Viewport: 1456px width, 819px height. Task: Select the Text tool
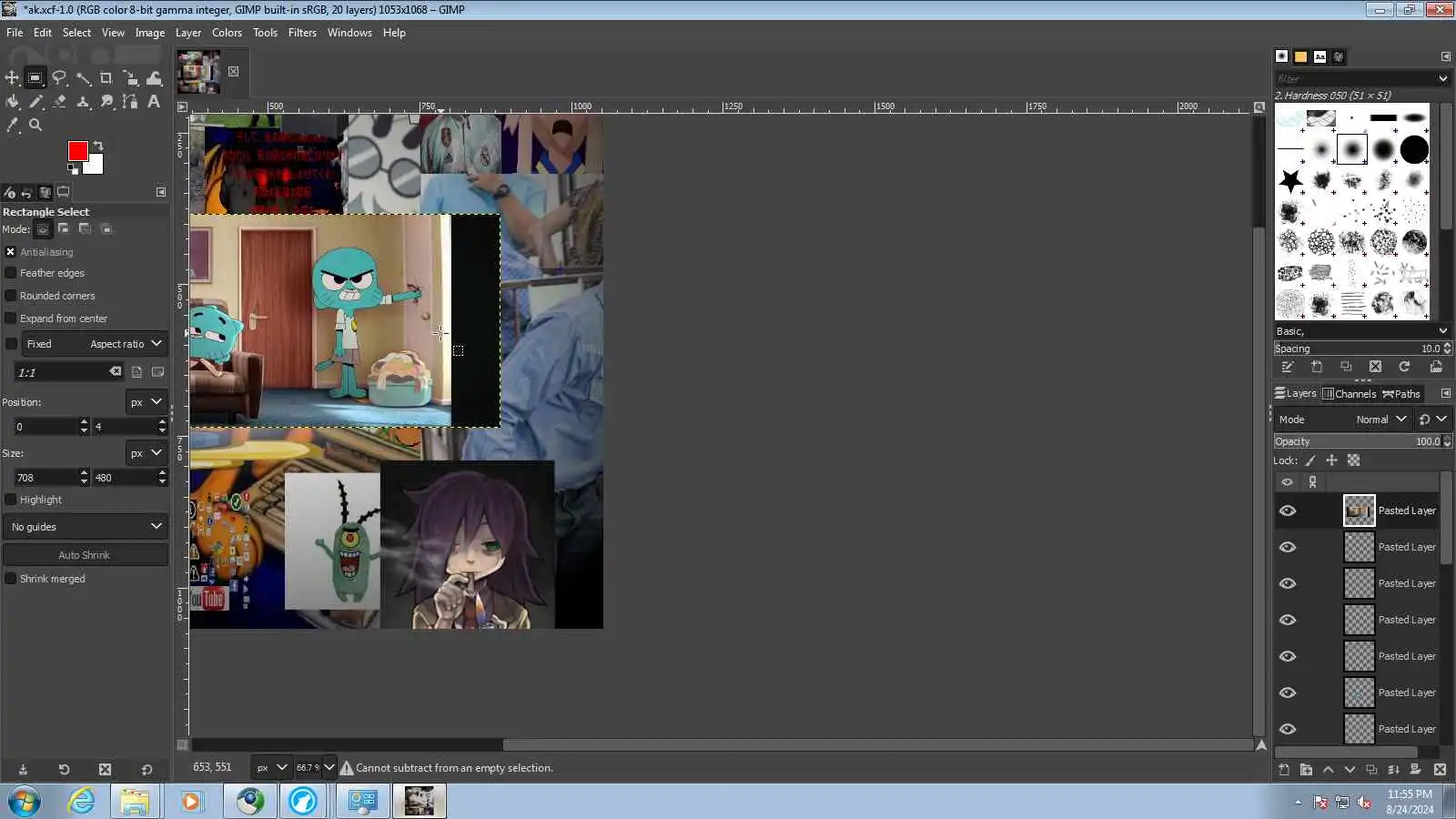(x=154, y=102)
